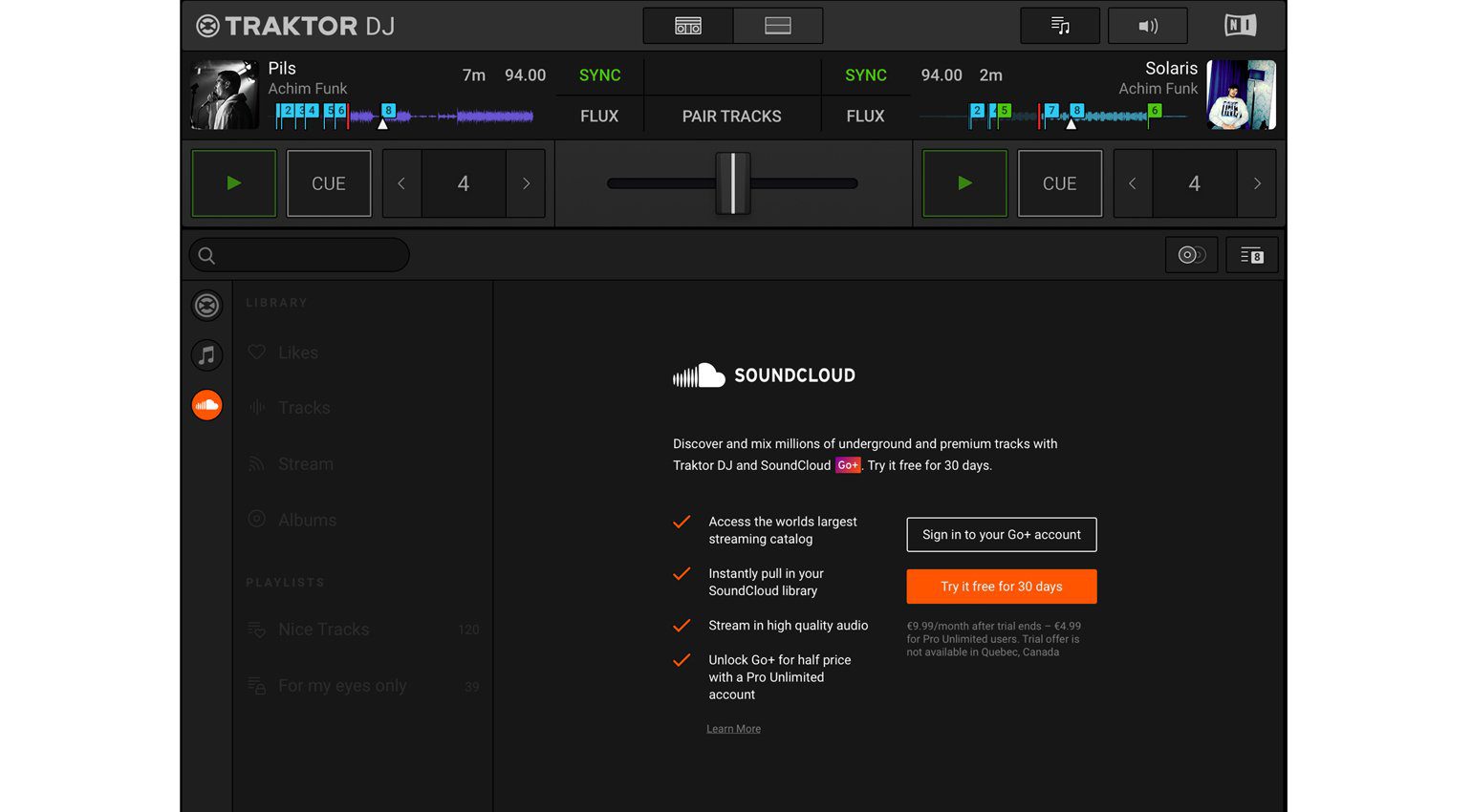The width and height of the screenshot is (1472, 812).
Task: Click the Go+ badge in description
Action: pos(848,465)
